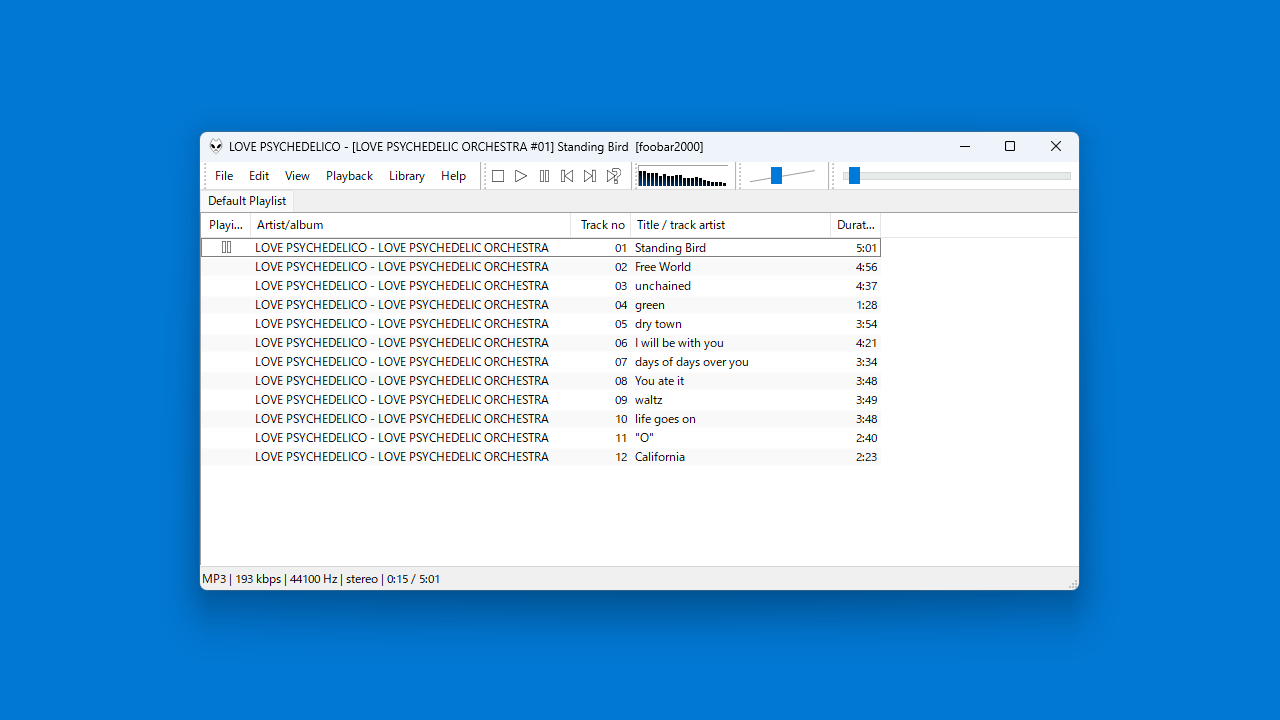The width and height of the screenshot is (1280, 720).
Task: Sort by Track no column header
Action: (x=601, y=225)
